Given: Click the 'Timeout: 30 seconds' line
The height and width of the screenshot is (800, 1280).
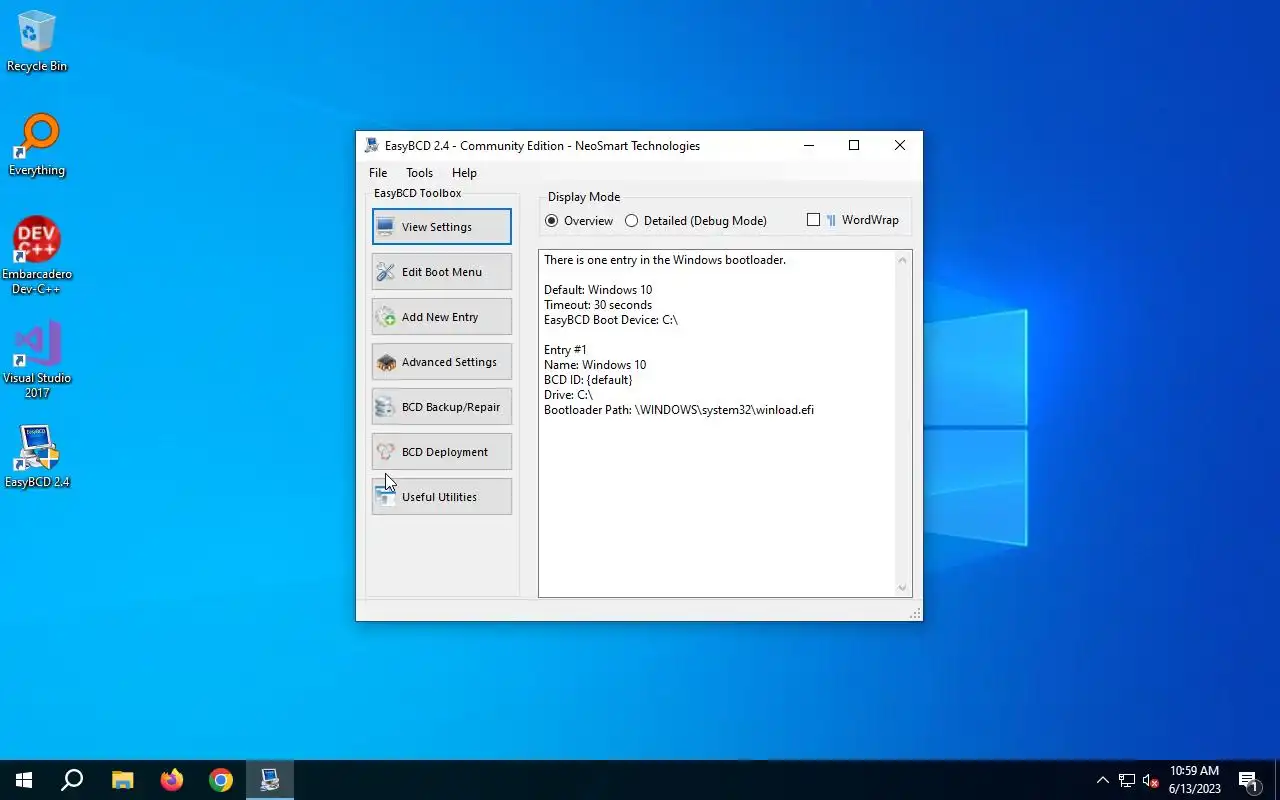Looking at the screenshot, I should (598, 305).
